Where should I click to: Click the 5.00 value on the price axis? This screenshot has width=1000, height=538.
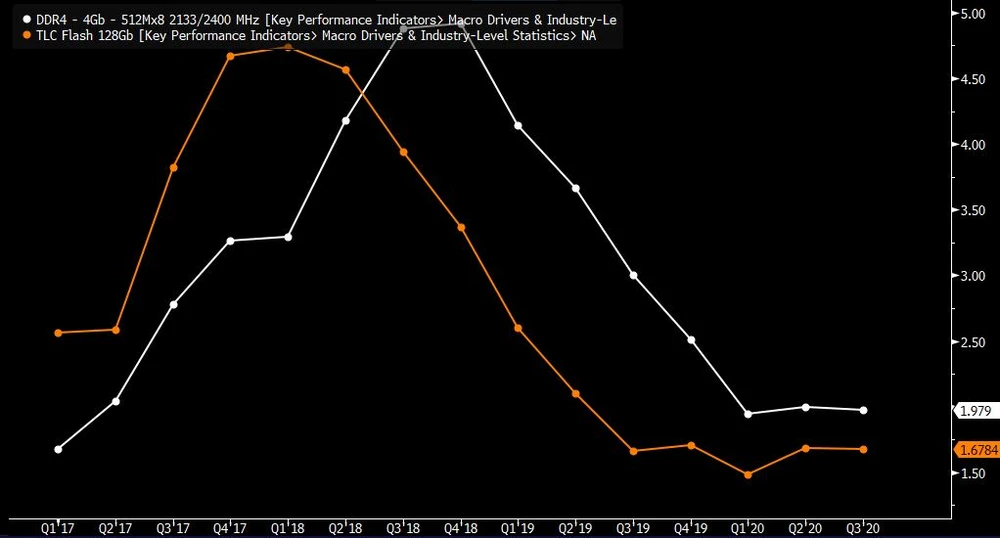(x=973, y=14)
